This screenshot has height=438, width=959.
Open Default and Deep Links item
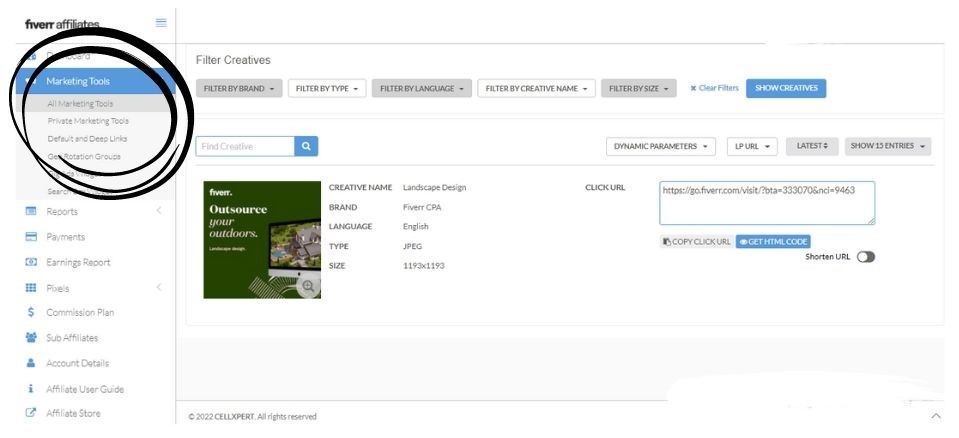pyautogui.click(x=87, y=138)
